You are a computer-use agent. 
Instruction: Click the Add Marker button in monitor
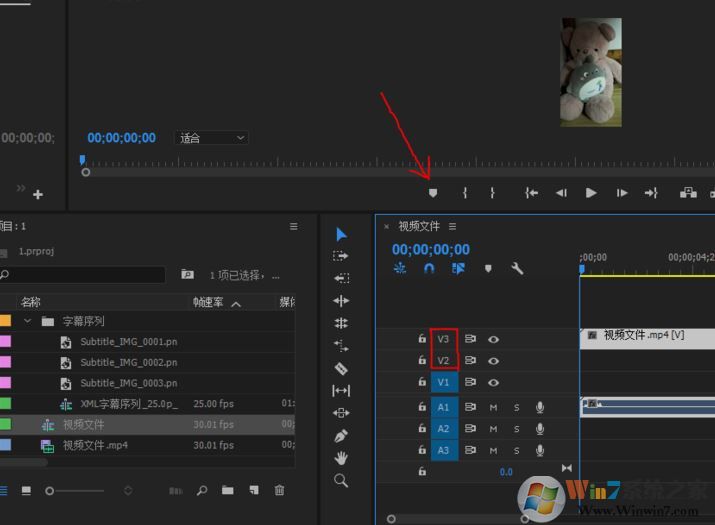point(433,193)
